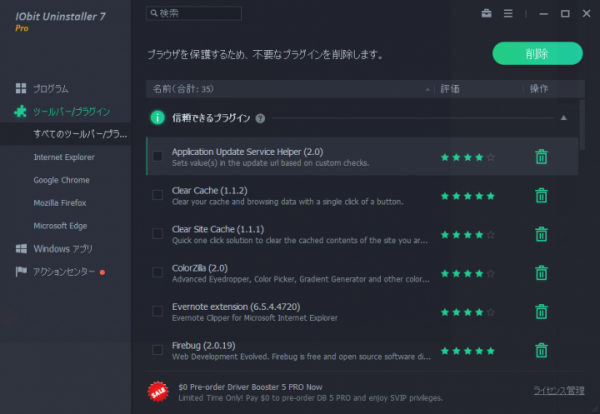
Task: Click the green info icon for trusted plugins
Action: click(x=158, y=118)
